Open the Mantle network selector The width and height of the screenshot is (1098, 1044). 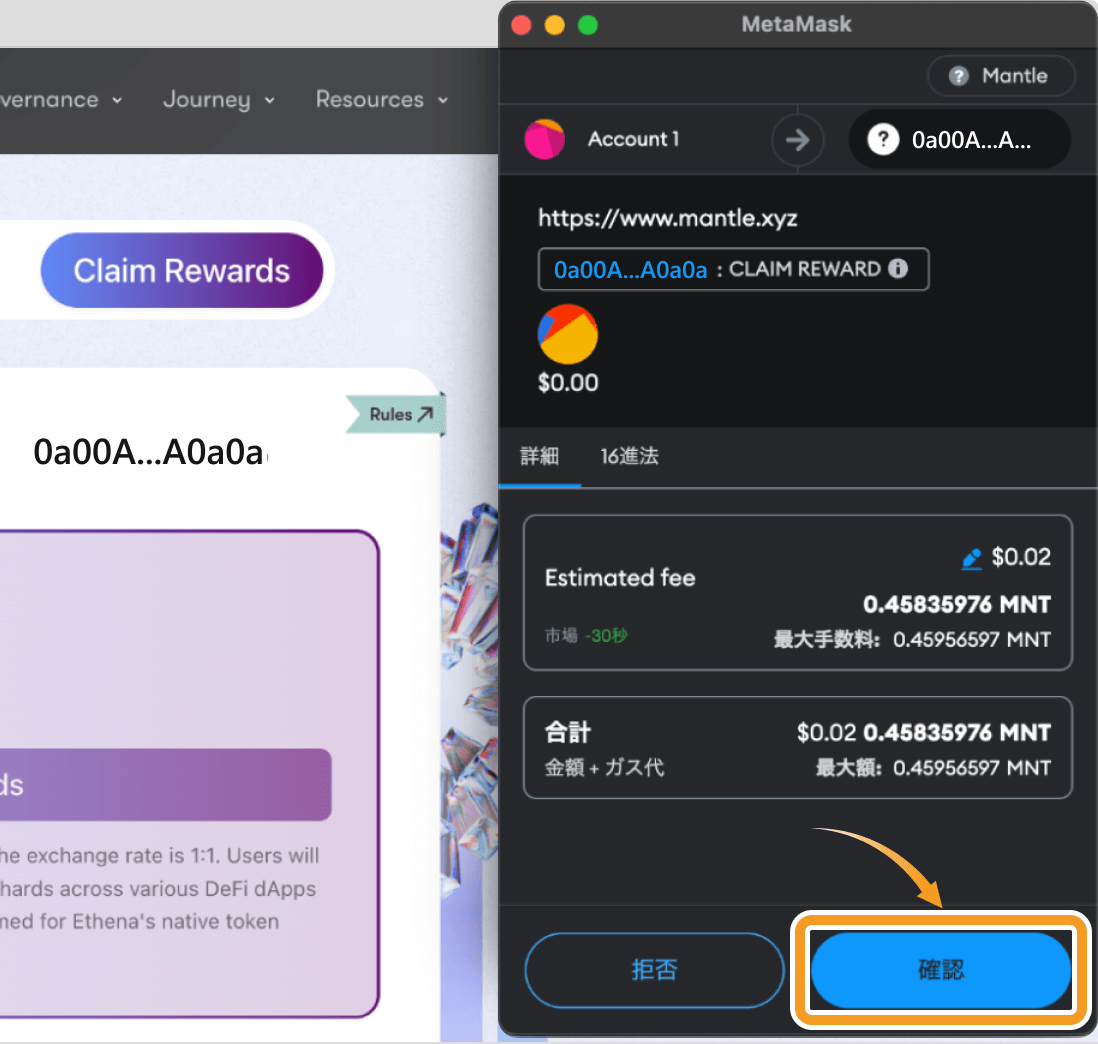point(1001,76)
